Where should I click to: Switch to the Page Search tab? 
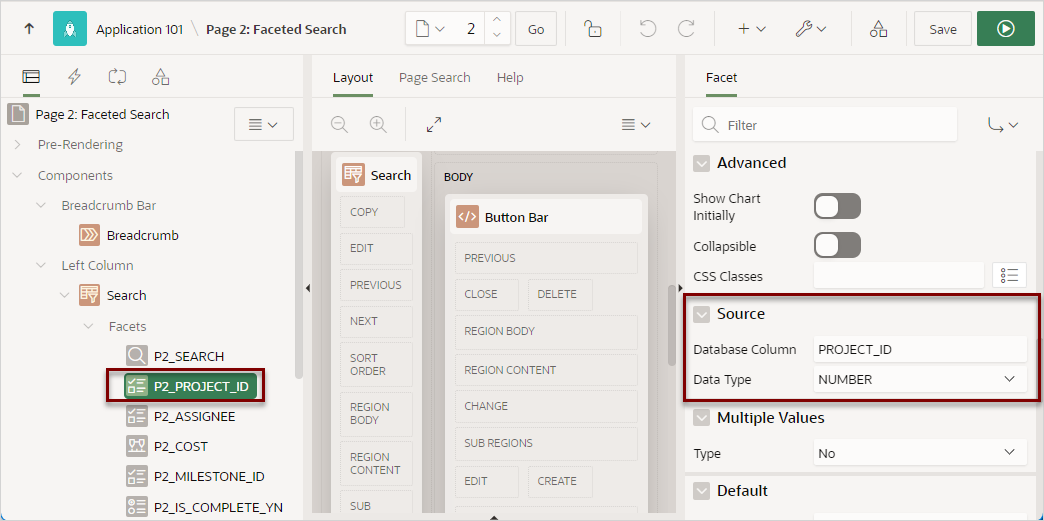(x=435, y=78)
